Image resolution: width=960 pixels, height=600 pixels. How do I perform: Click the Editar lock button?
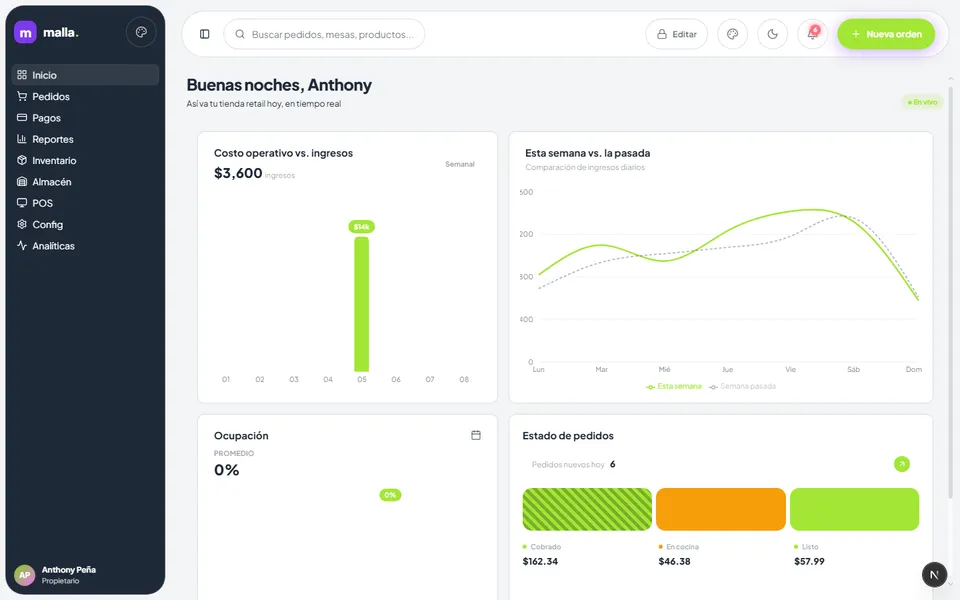[677, 34]
